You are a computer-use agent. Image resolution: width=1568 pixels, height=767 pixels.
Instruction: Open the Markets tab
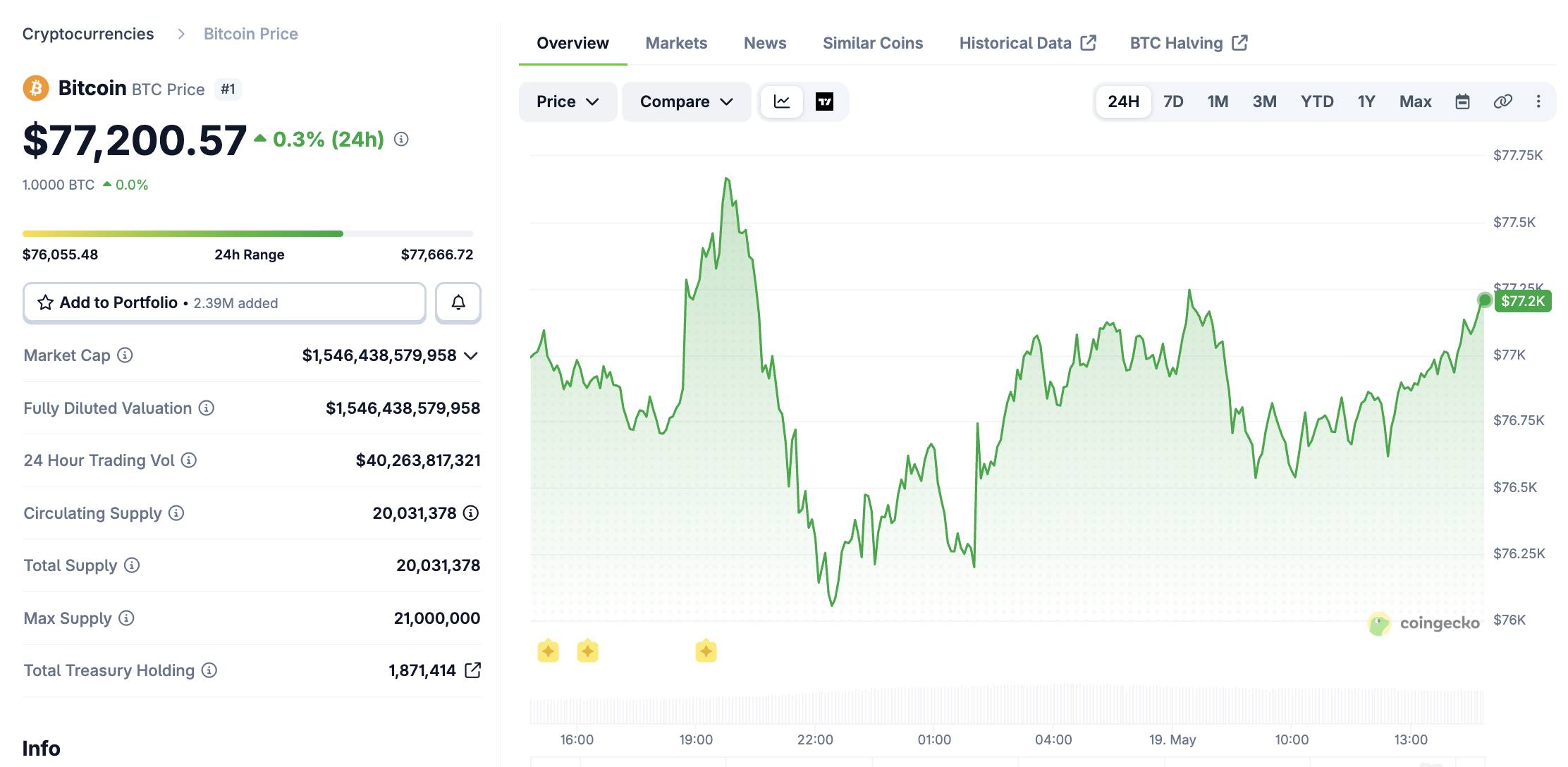tap(676, 43)
